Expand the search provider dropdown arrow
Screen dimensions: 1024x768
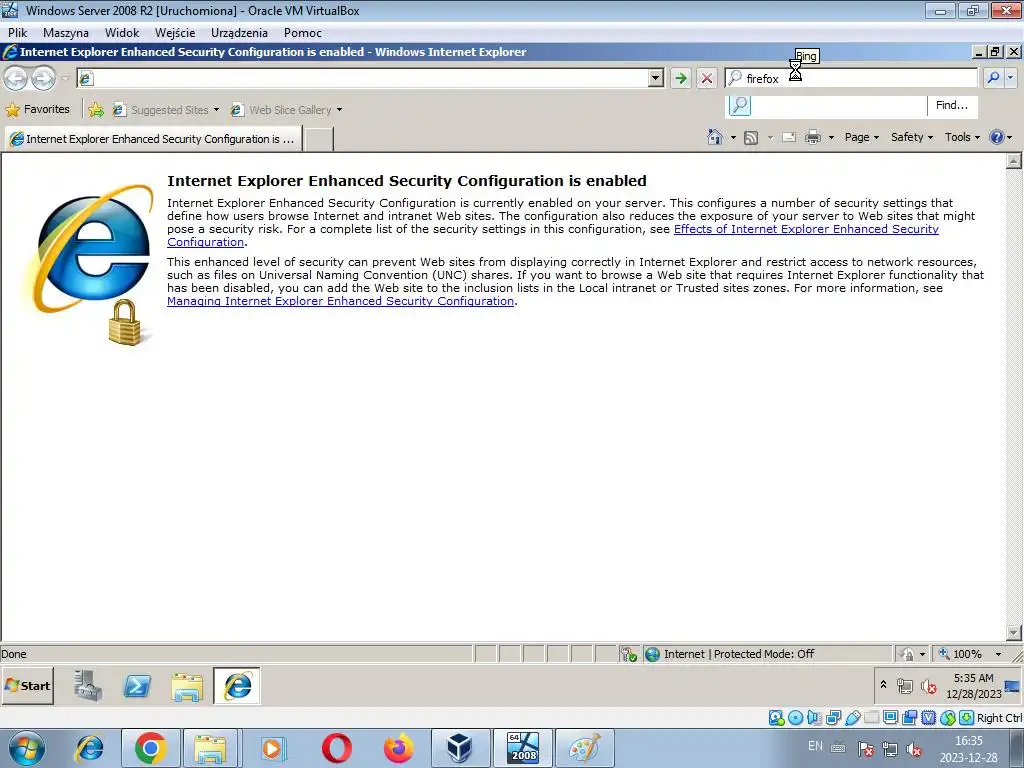1011,78
